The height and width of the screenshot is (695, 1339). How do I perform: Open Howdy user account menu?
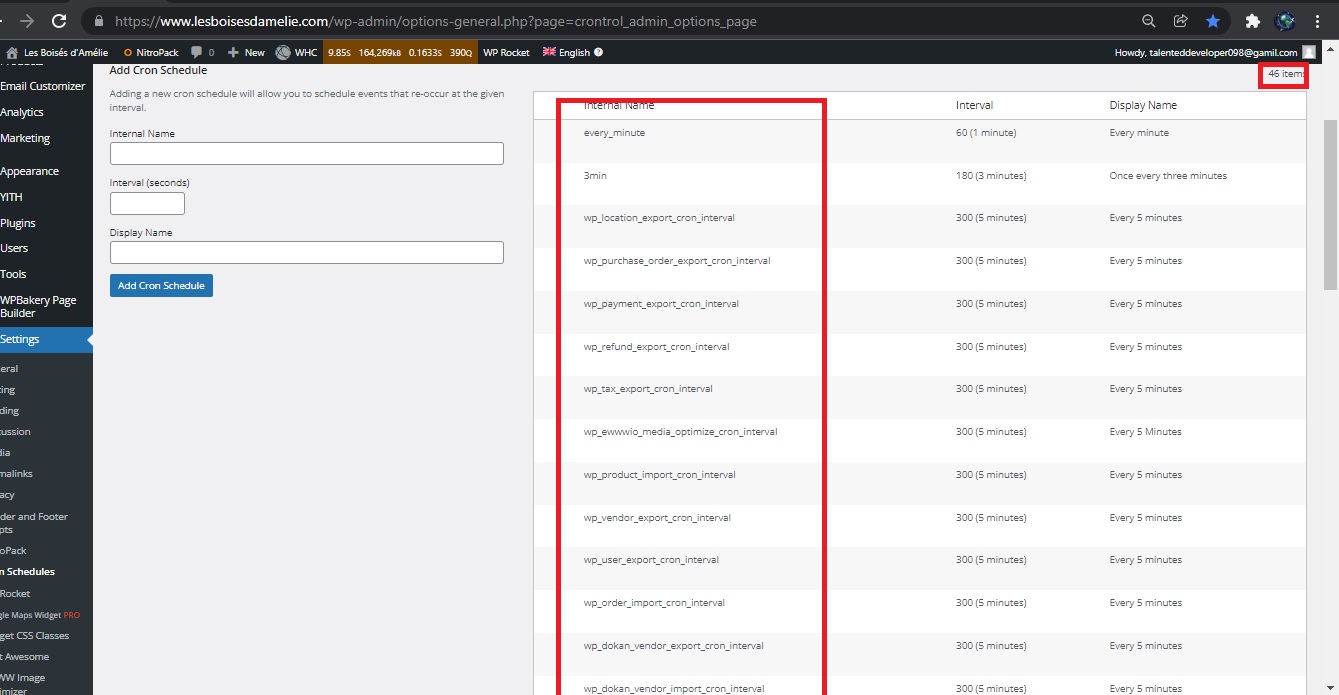pyautogui.click(x=1205, y=52)
